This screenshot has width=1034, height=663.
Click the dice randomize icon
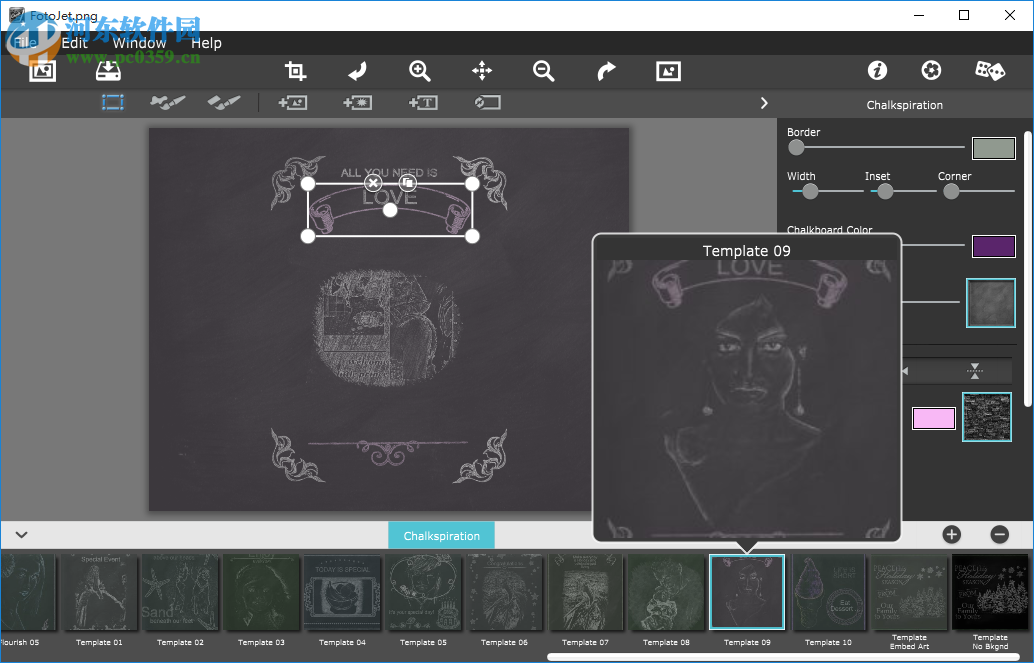[x=990, y=70]
